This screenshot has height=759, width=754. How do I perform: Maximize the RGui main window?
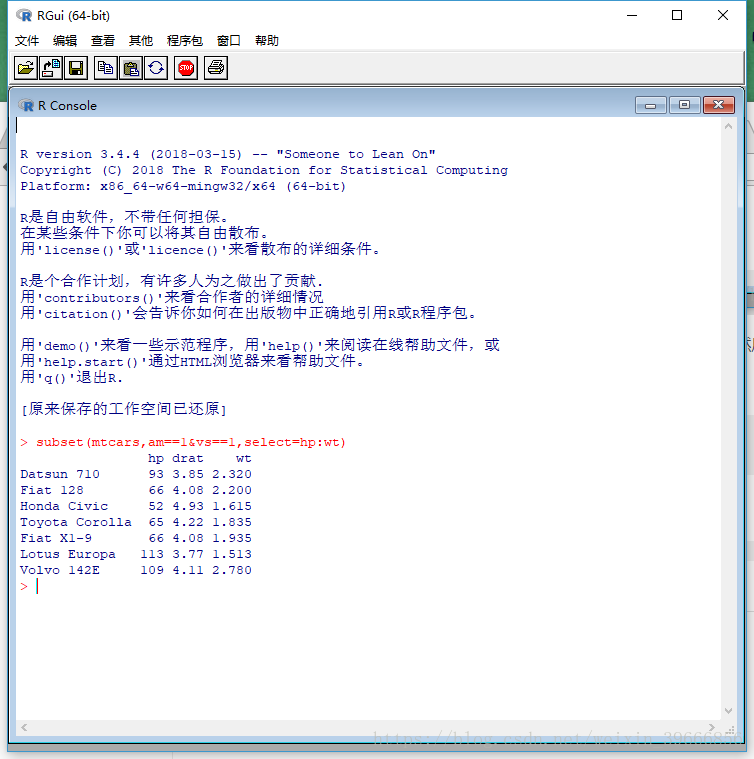pos(677,15)
